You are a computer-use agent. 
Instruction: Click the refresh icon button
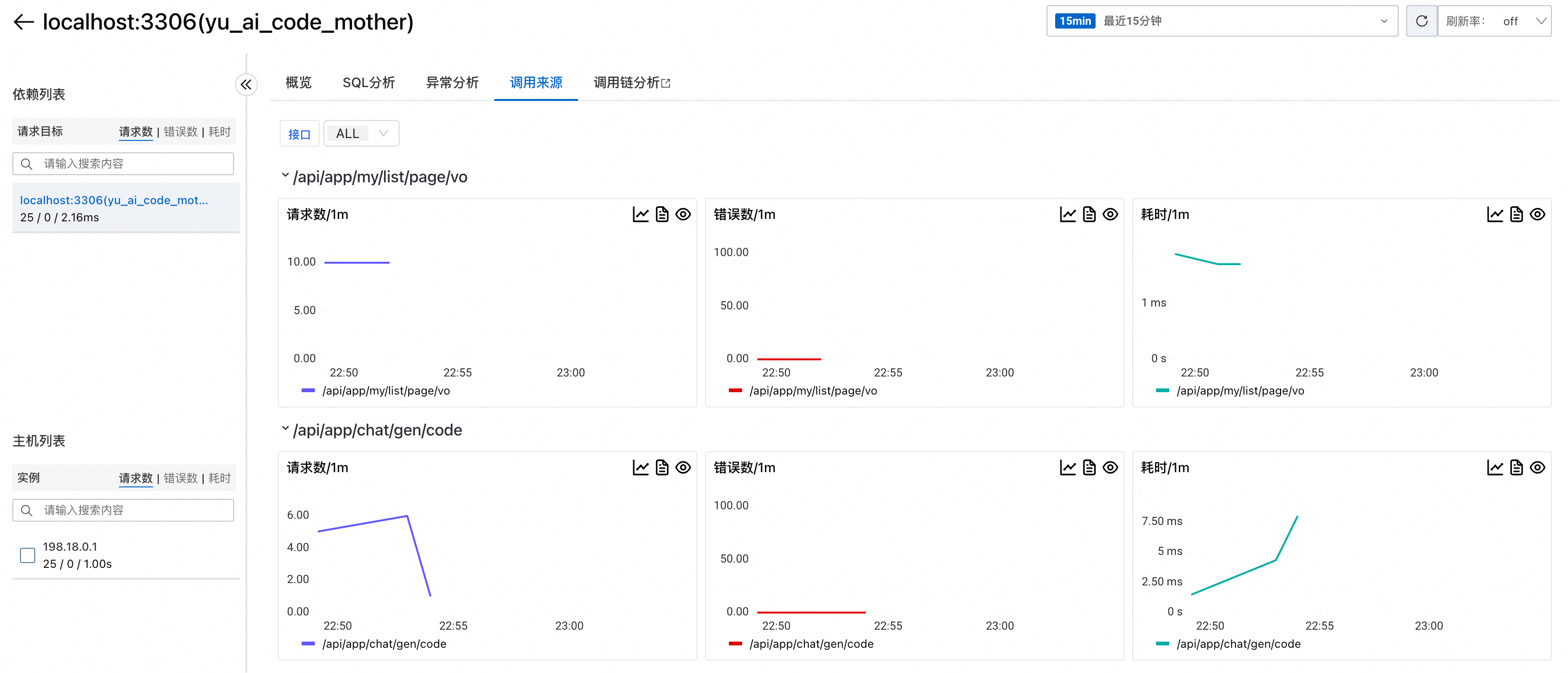(x=1421, y=21)
